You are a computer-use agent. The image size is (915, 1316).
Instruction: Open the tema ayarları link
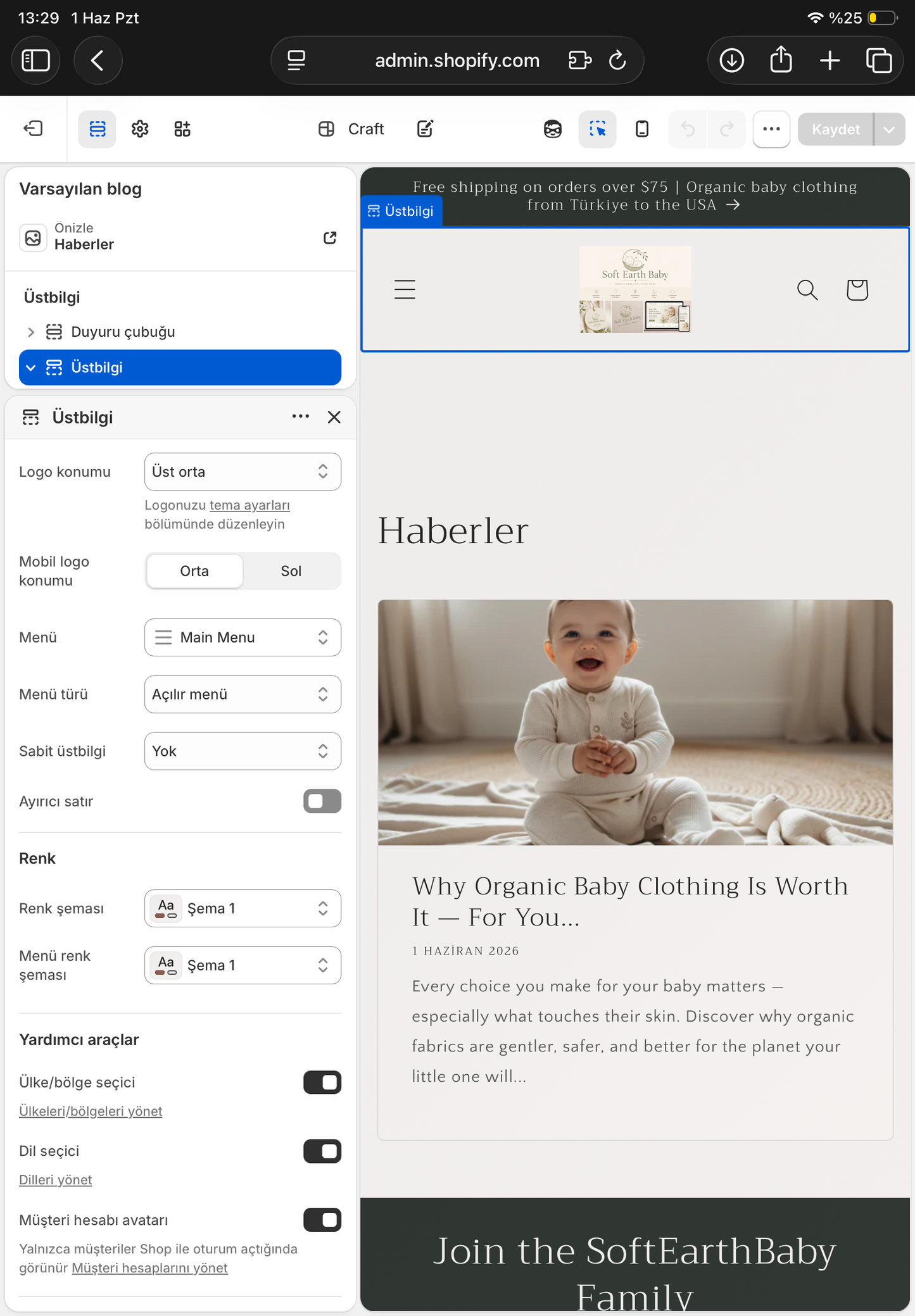click(x=249, y=505)
